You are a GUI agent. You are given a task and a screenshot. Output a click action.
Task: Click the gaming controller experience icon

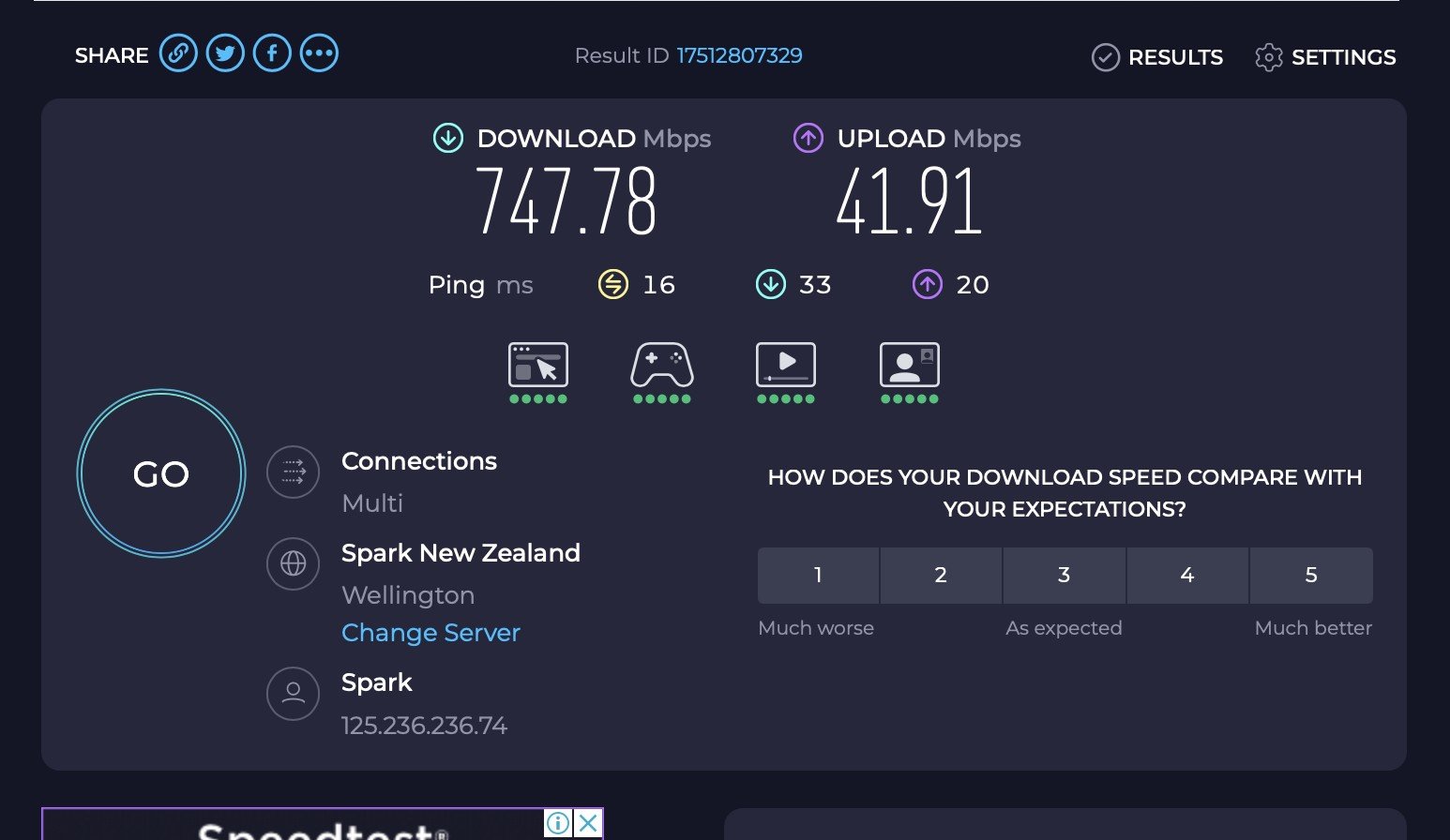662,366
